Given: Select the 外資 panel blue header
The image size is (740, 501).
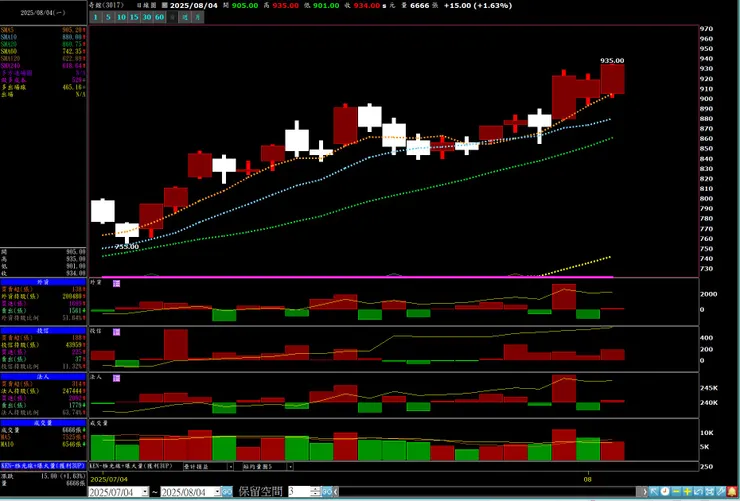Looking at the screenshot, I should (x=43, y=282).
